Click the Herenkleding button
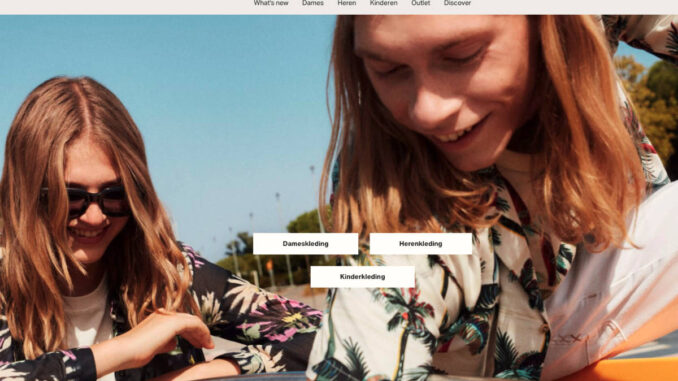678x381 pixels. click(x=421, y=243)
